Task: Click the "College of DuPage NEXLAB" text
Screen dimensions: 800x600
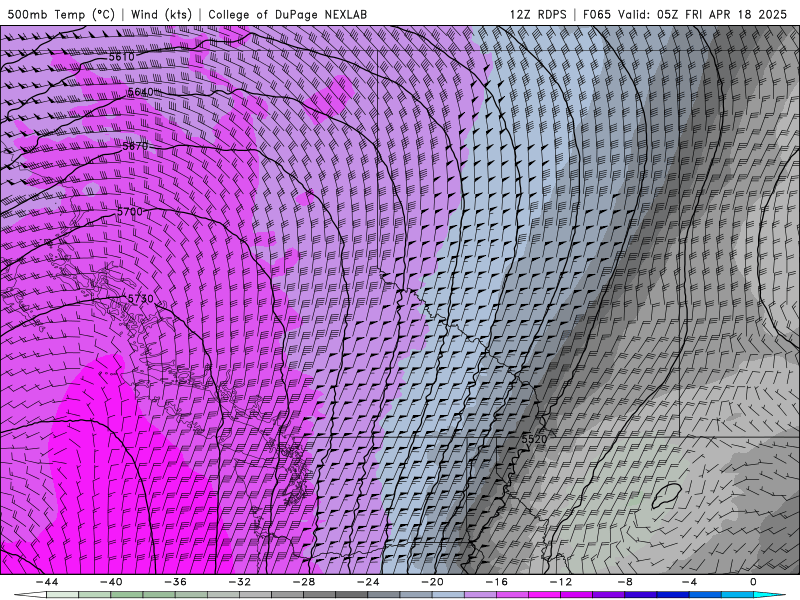Action: point(287,14)
